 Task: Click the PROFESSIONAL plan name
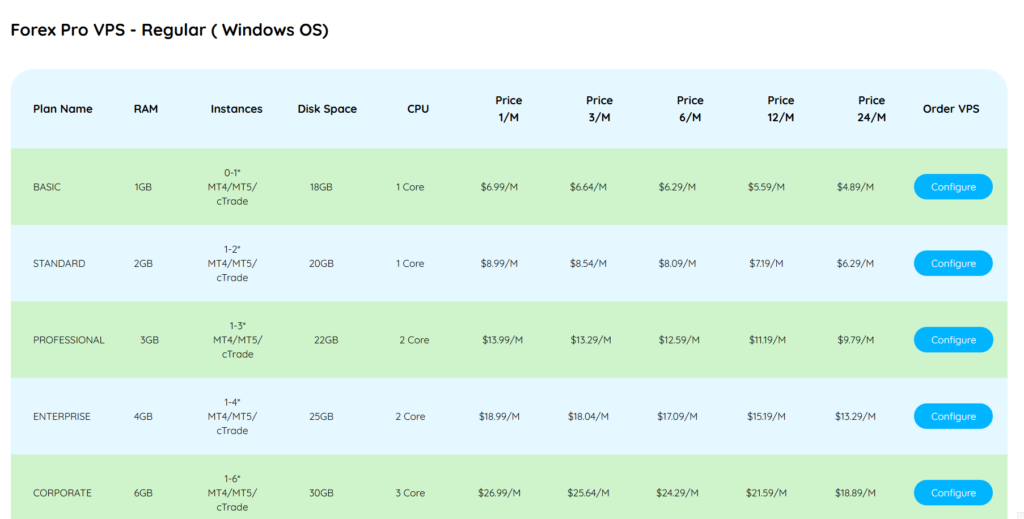(x=68, y=340)
